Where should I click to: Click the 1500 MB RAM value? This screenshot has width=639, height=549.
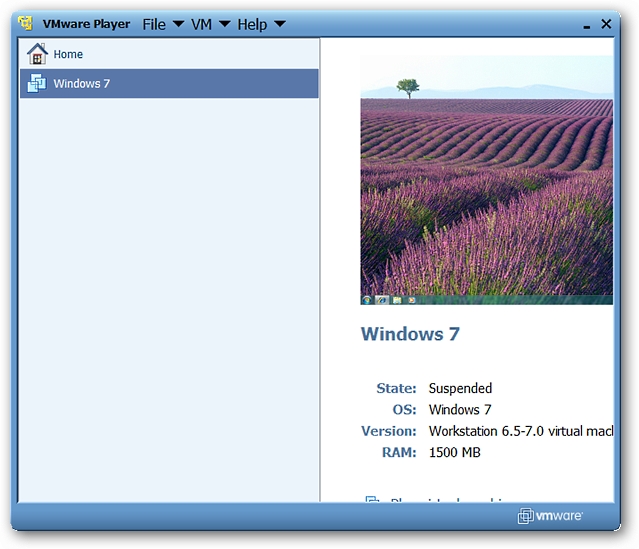click(455, 452)
